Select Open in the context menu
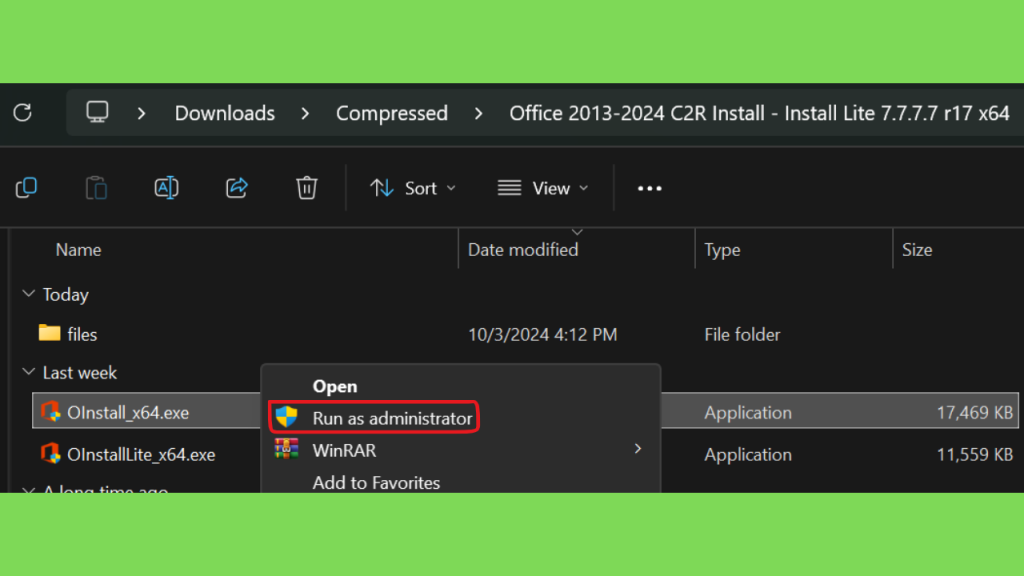The height and width of the screenshot is (576, 1024). pos(334,386)
